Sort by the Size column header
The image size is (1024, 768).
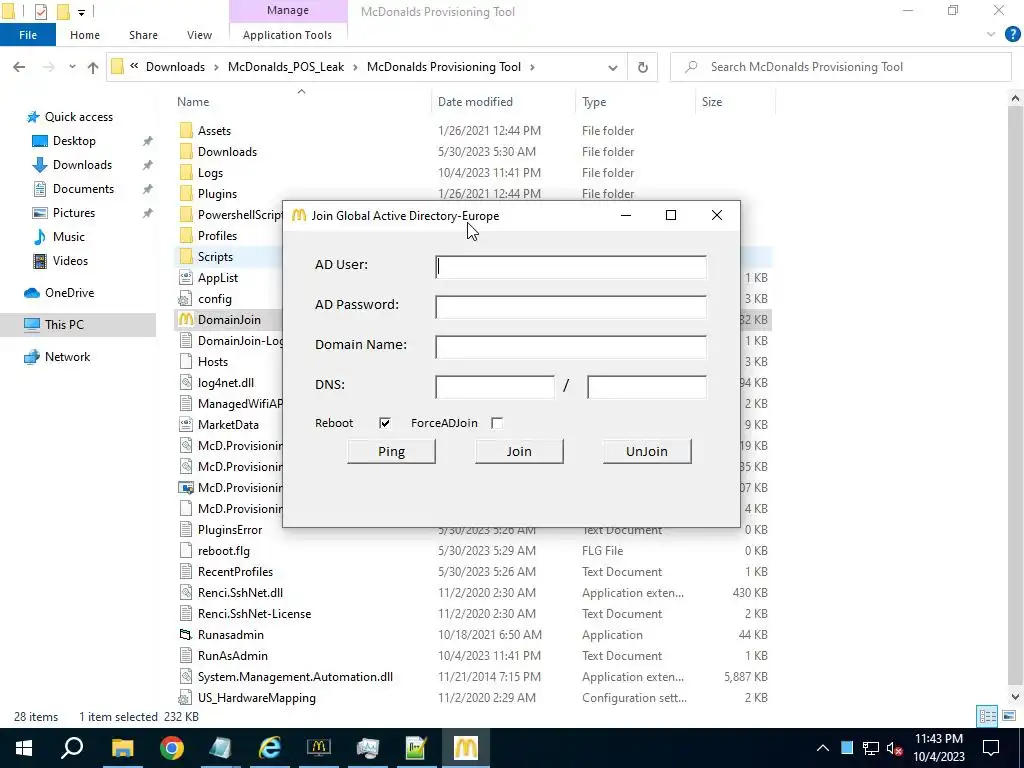pyautogui.click(x=712, y=102)
